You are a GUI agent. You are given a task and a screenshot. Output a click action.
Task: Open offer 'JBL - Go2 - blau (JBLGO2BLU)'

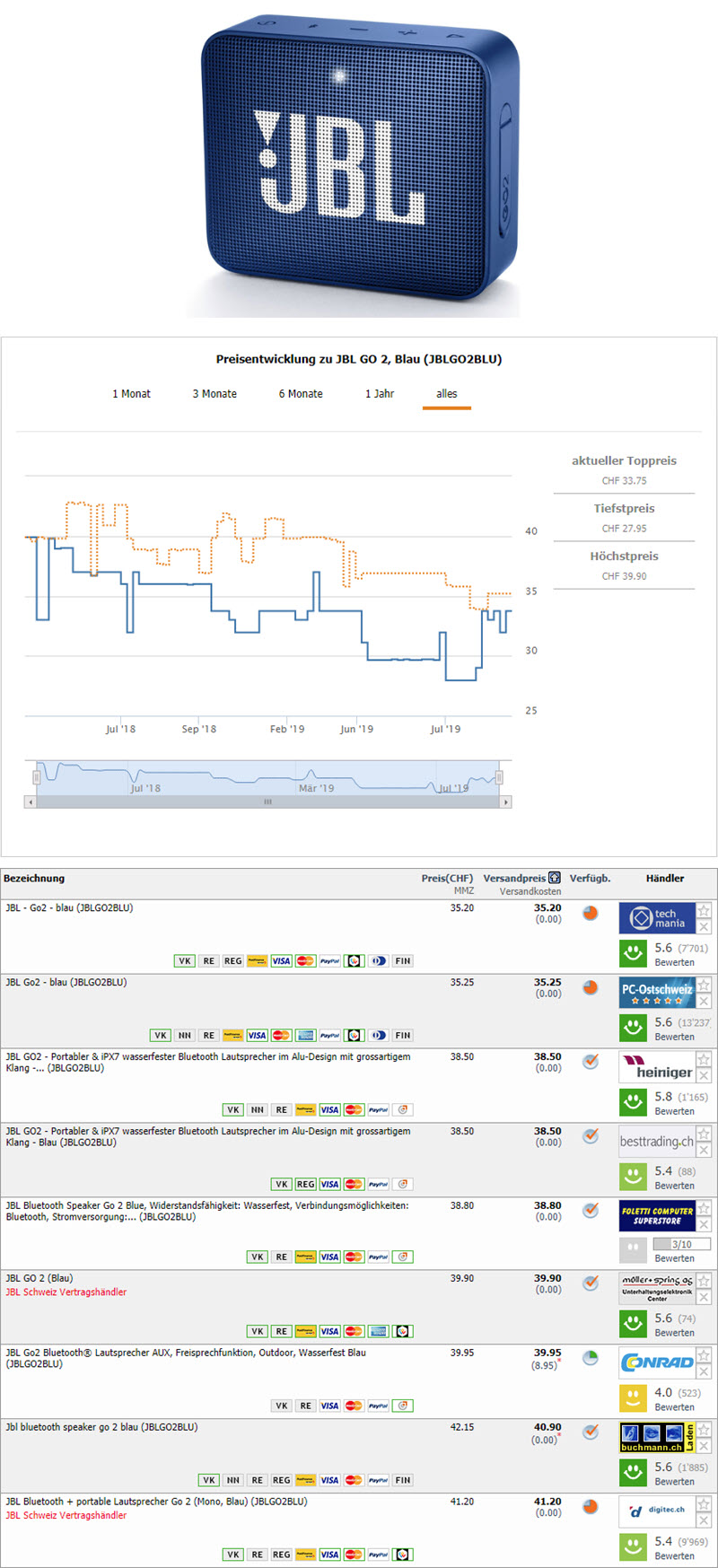tap(69, 908)
